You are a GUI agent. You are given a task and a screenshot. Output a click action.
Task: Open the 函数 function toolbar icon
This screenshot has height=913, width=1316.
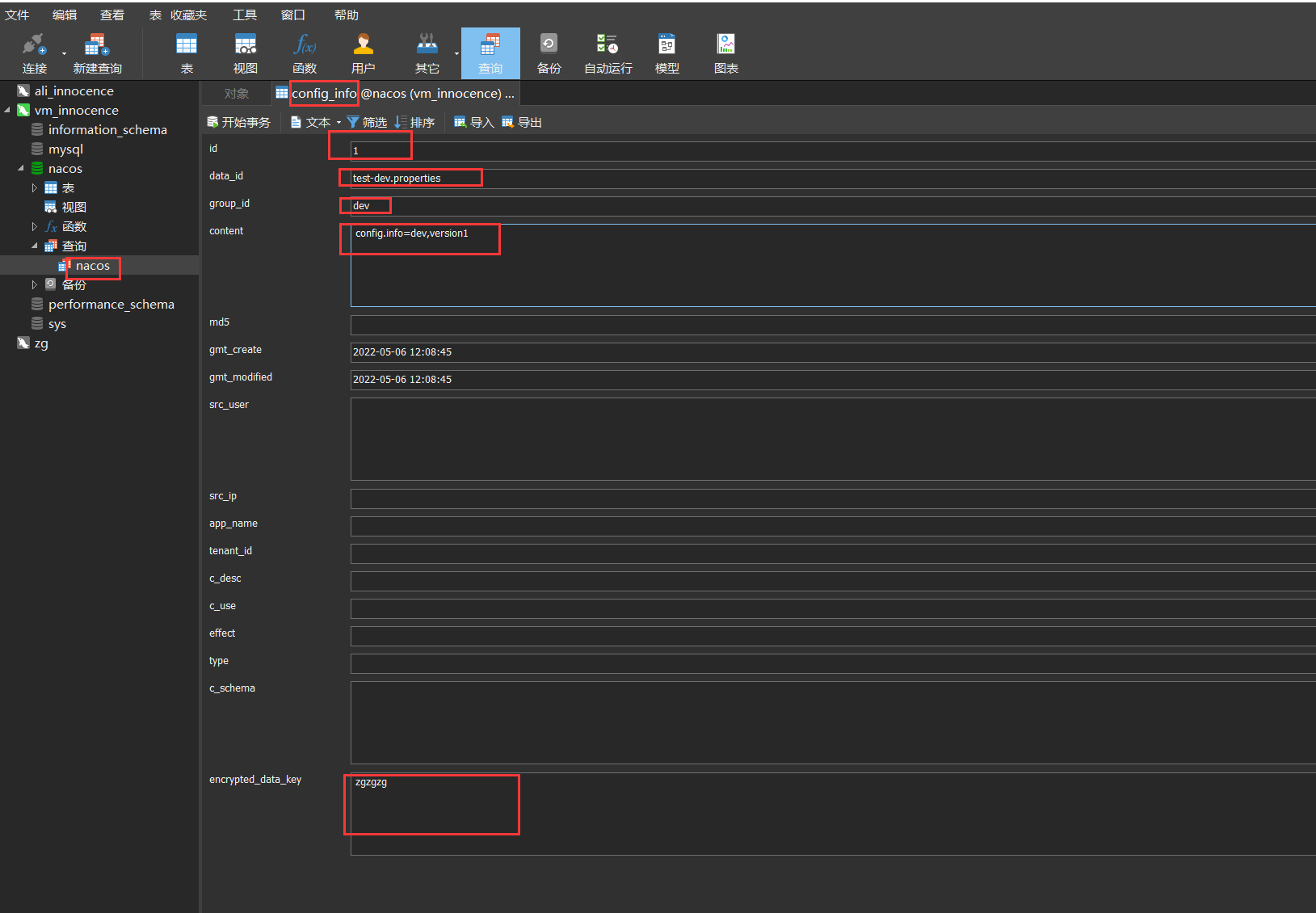pyautogui.click(x=305, y=53)
